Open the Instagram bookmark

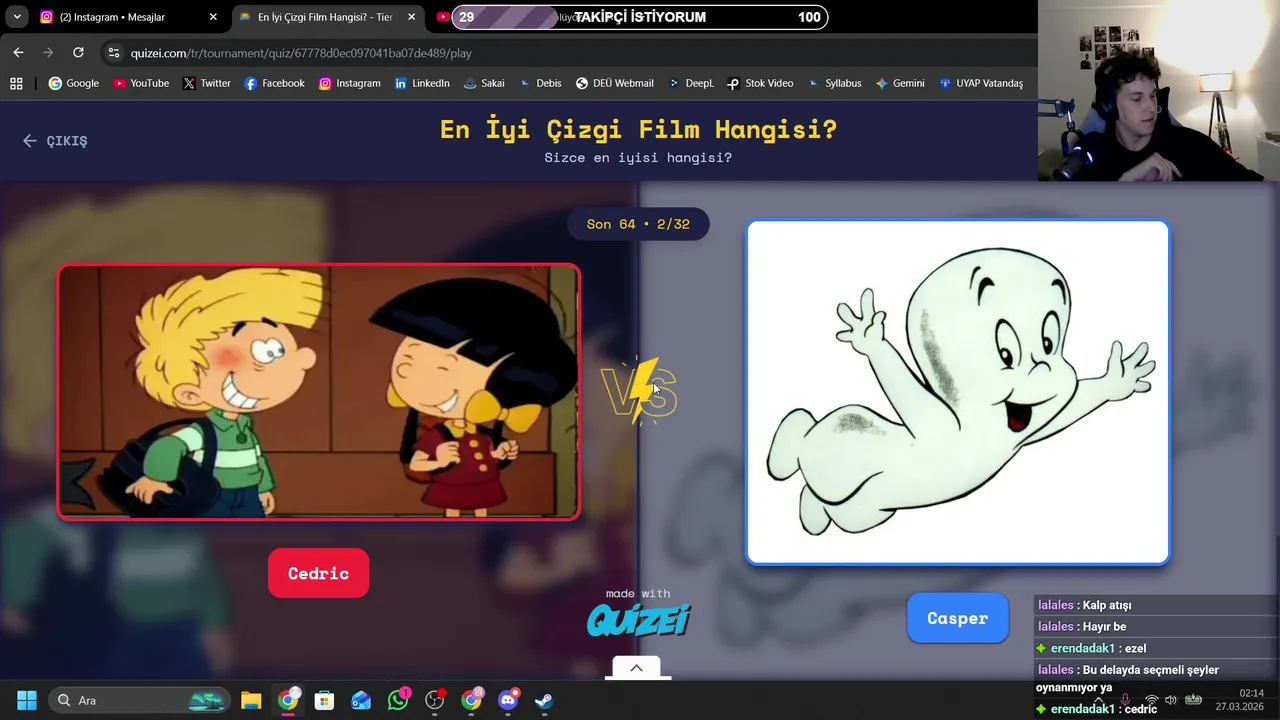click(x=349, y=83)
